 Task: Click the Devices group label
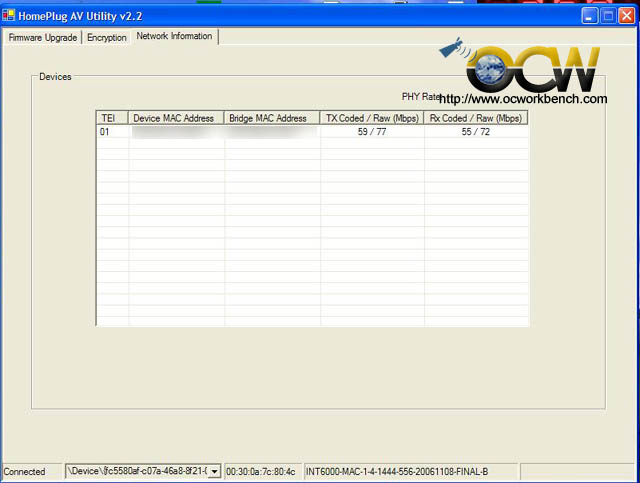[x=55, y=77]
